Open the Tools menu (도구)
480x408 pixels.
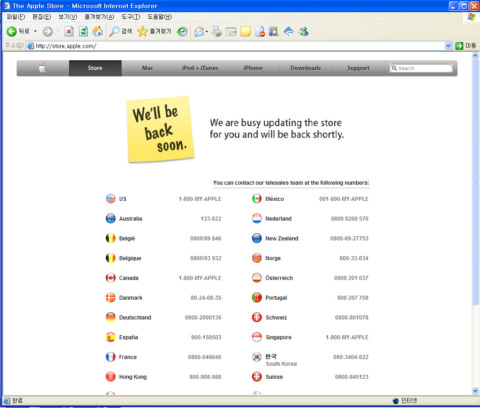click(x=131, y=17)
